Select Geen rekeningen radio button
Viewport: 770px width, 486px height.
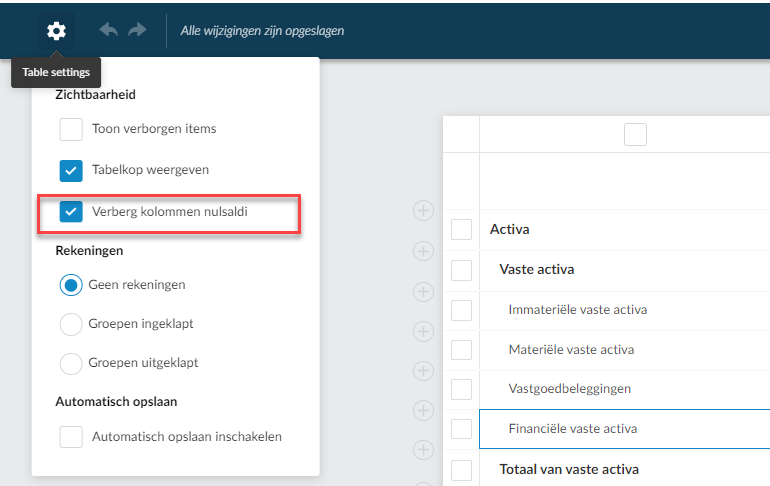(71, 285)
